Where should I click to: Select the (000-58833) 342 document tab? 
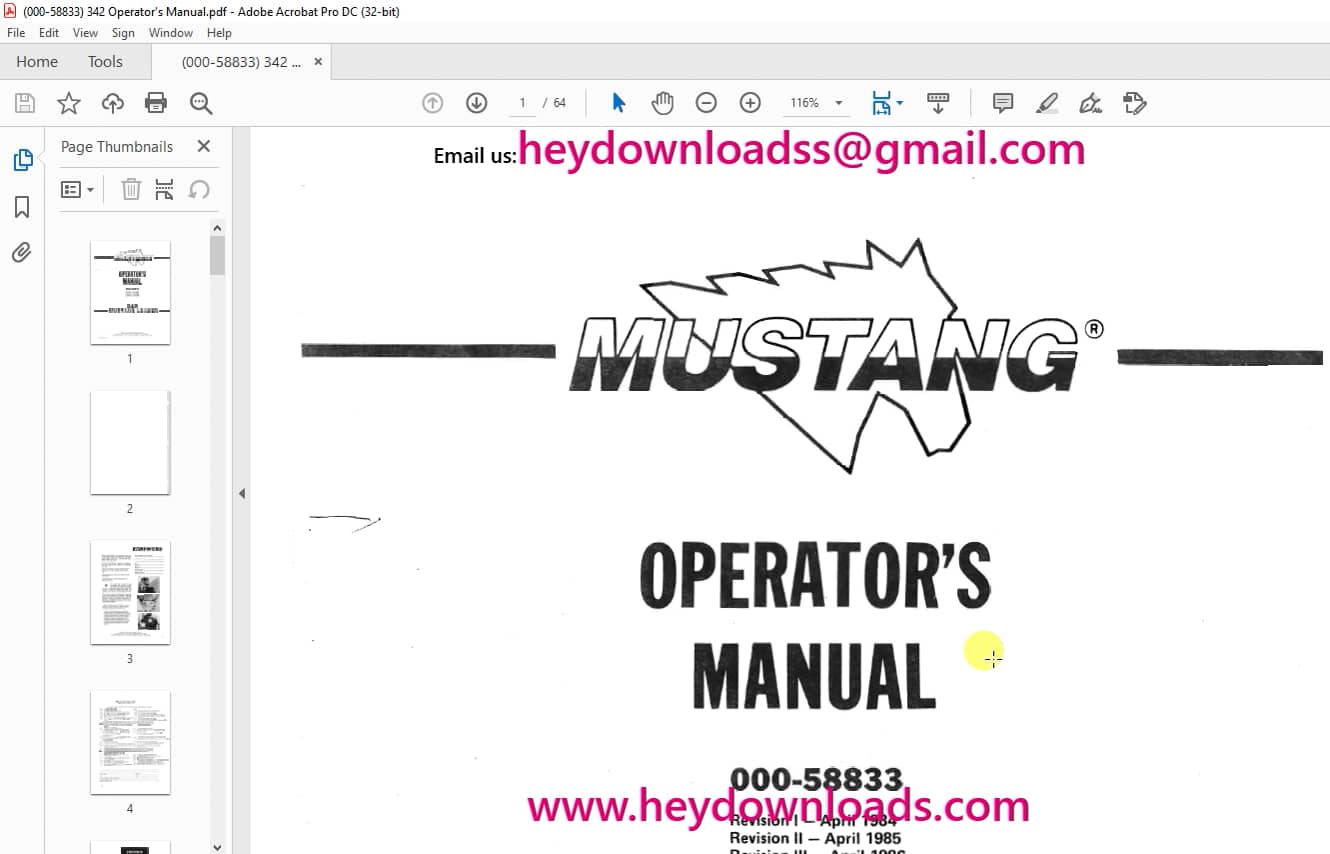point(241,62)
